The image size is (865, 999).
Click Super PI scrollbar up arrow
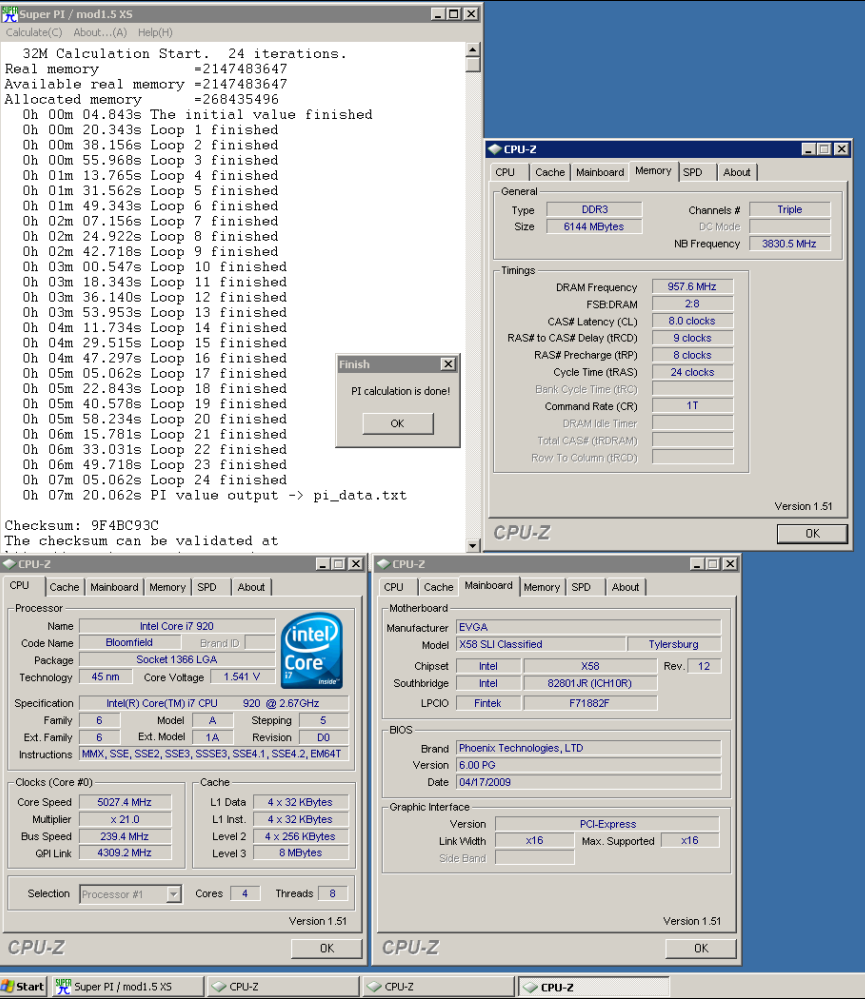[473, 50]
